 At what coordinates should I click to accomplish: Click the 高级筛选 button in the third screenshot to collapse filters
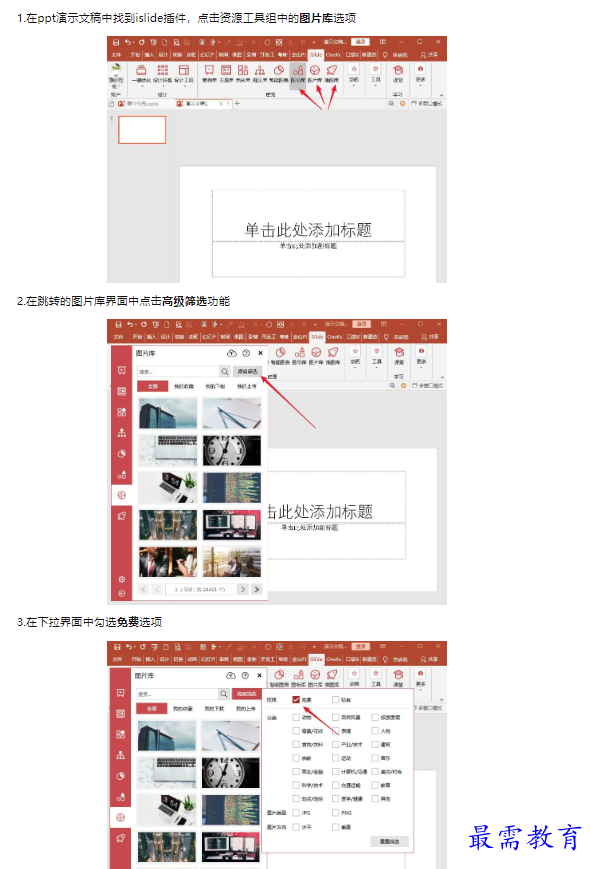click(x=247, y=693)
